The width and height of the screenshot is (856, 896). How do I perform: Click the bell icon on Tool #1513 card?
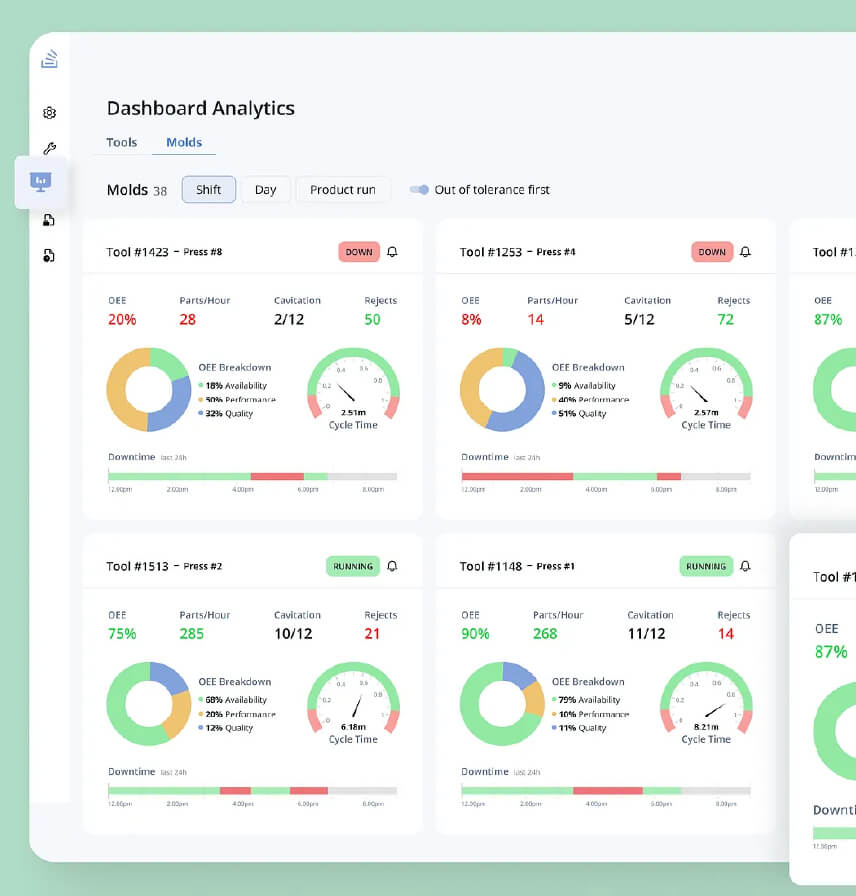[392, 566]
